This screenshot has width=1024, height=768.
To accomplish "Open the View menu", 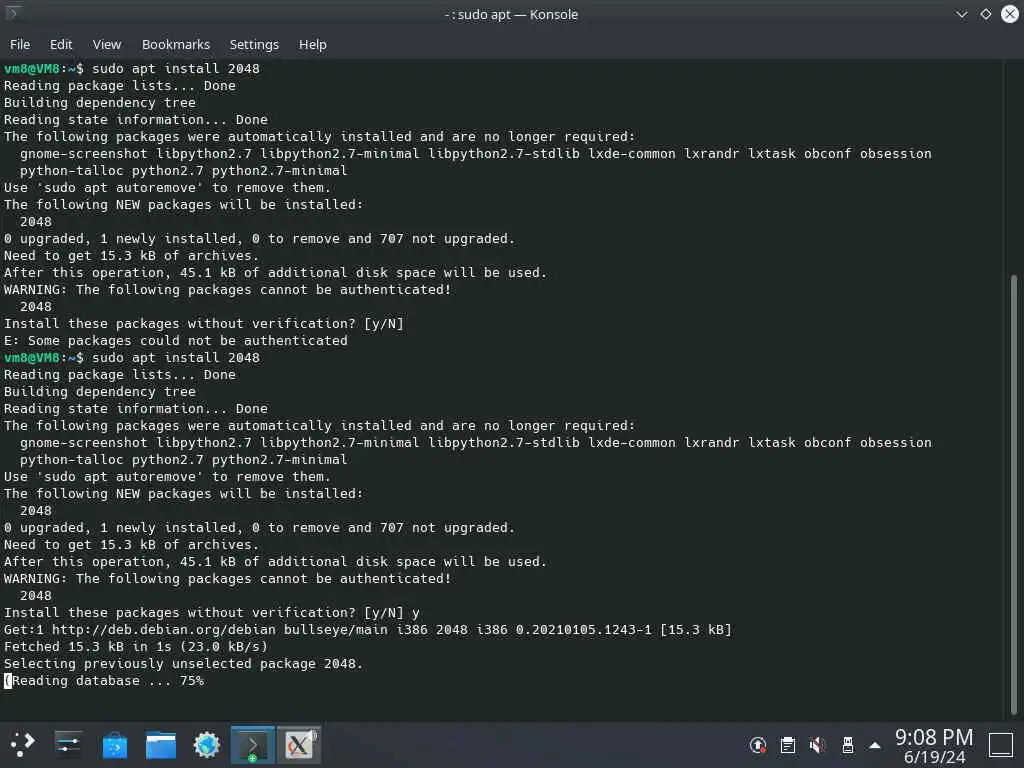I will (106, 44).
